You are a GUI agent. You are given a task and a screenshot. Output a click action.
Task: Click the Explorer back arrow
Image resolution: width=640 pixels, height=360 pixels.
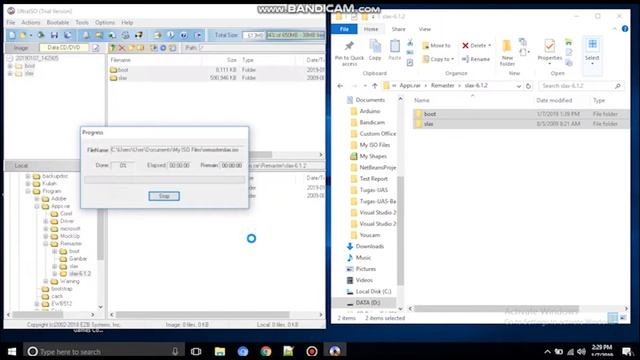tap(340, 86)
